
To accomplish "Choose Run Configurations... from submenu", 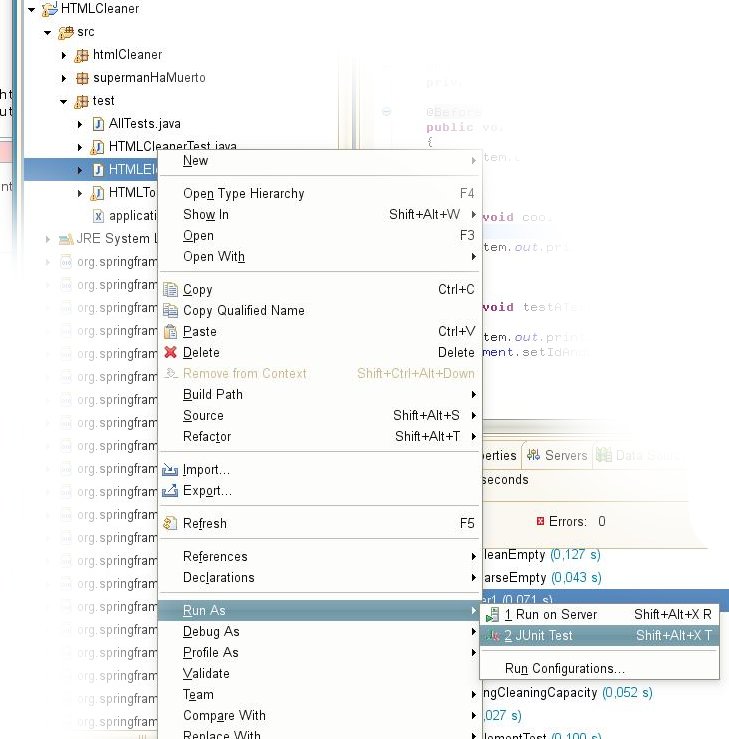I will (564, 669).
